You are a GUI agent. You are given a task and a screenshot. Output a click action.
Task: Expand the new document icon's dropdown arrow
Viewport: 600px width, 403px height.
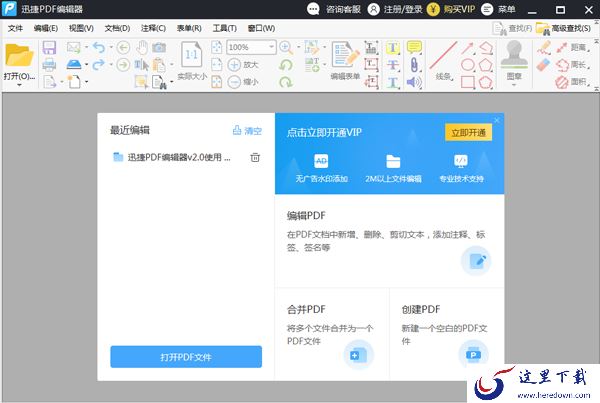(87, 82)
